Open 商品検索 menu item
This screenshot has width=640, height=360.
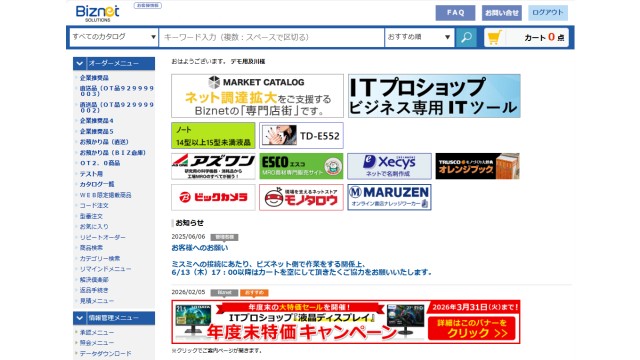click(x=91, y=248)
